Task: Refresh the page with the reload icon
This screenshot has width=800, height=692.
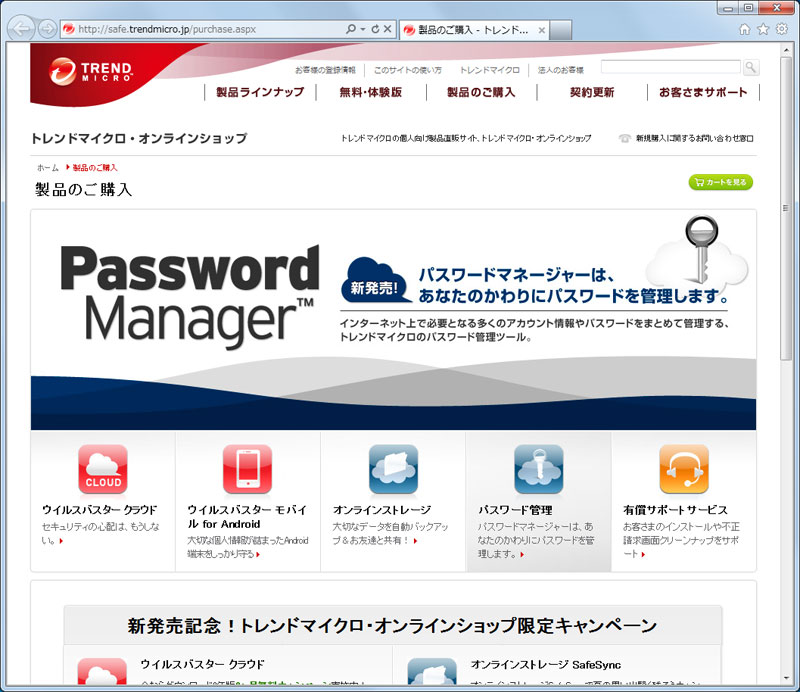Action: pyautogui.click(x=376, y=29)
